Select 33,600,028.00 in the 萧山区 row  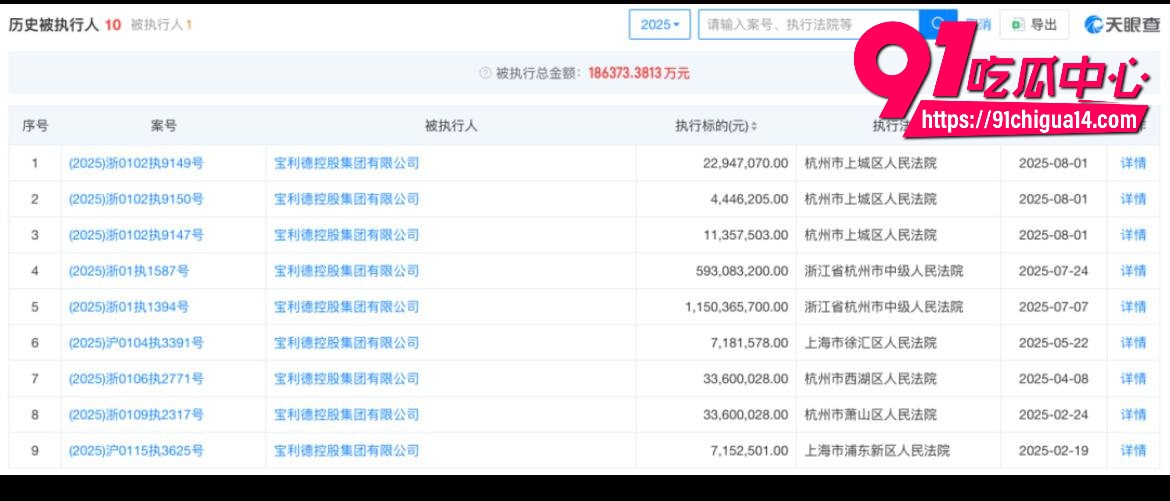pyautogui.click(x=745, y=414)
